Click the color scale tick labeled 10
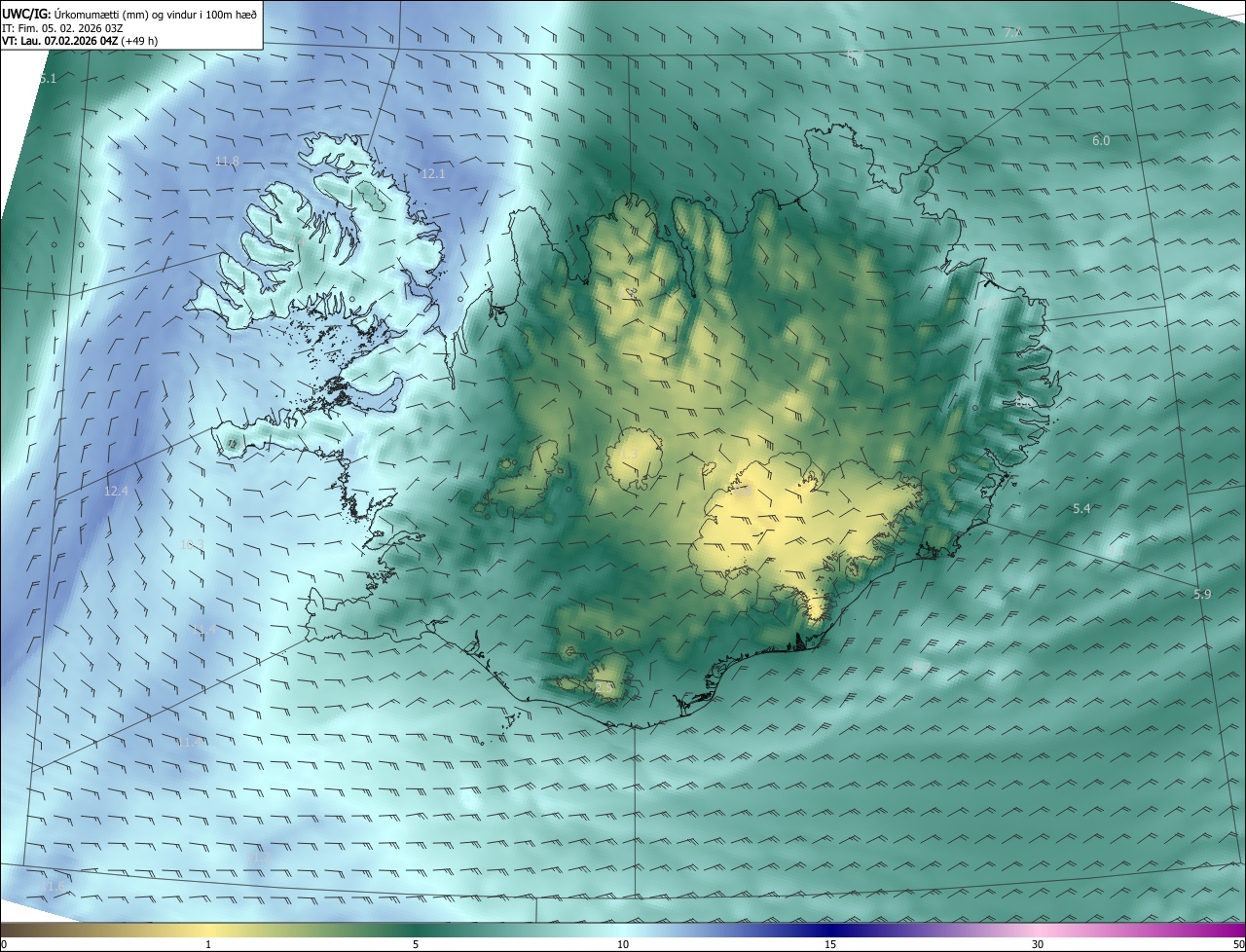 click(x=623, y=944)
